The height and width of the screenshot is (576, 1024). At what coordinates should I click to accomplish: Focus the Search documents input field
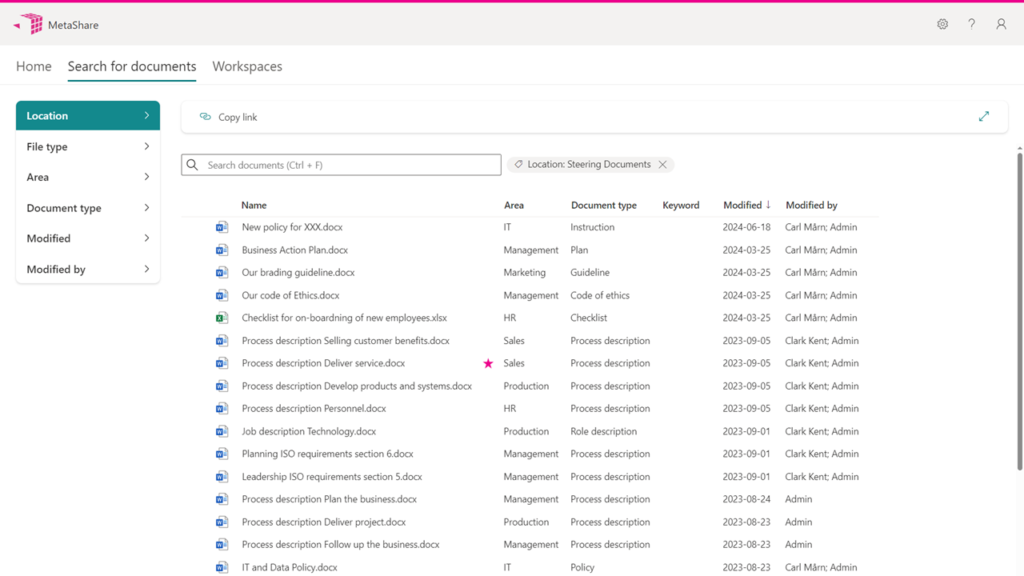pyautogui.click(x=341, y=165)
